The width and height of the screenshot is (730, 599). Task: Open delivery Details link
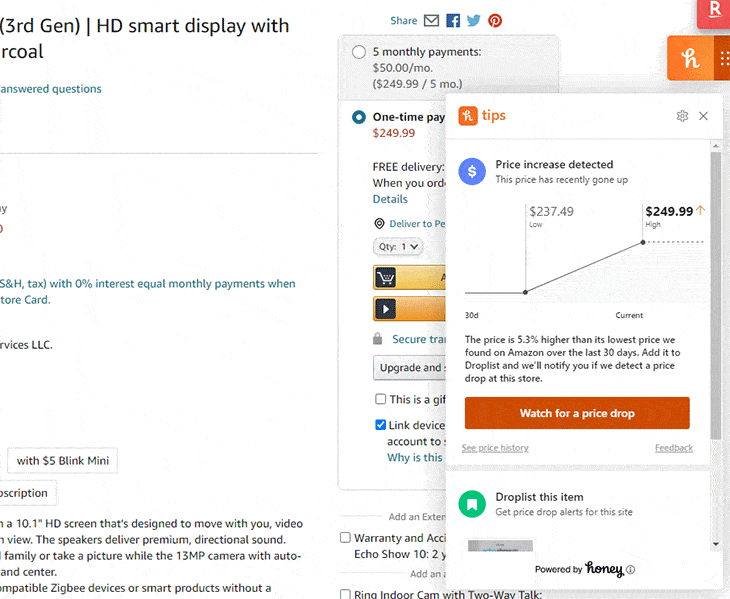coord(390,199)
